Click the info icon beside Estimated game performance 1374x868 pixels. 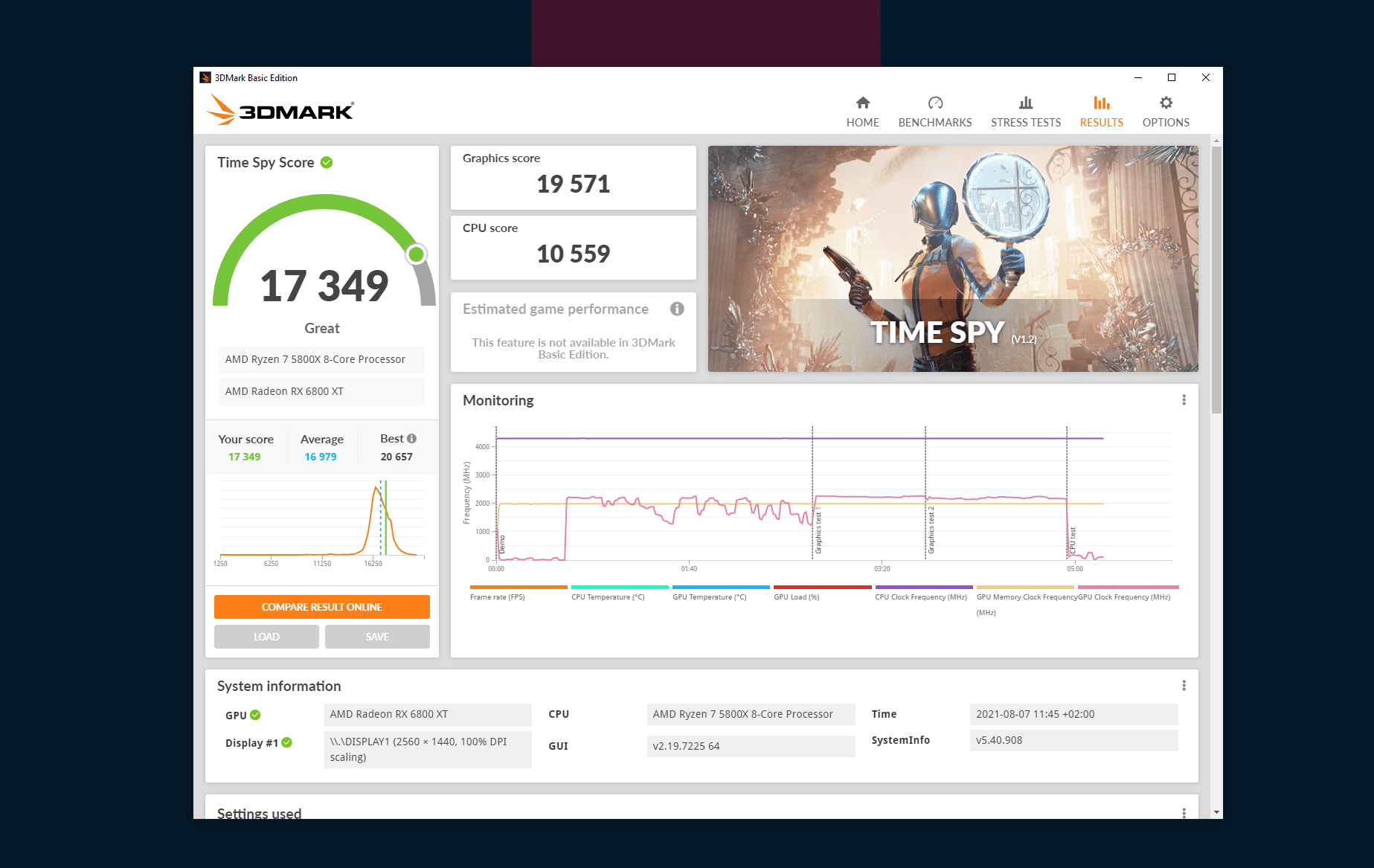pyautogui.click(x=676, y=309)
